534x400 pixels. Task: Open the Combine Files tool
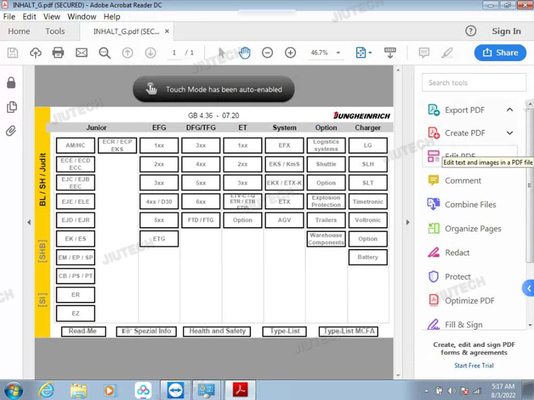coord(462,204)
